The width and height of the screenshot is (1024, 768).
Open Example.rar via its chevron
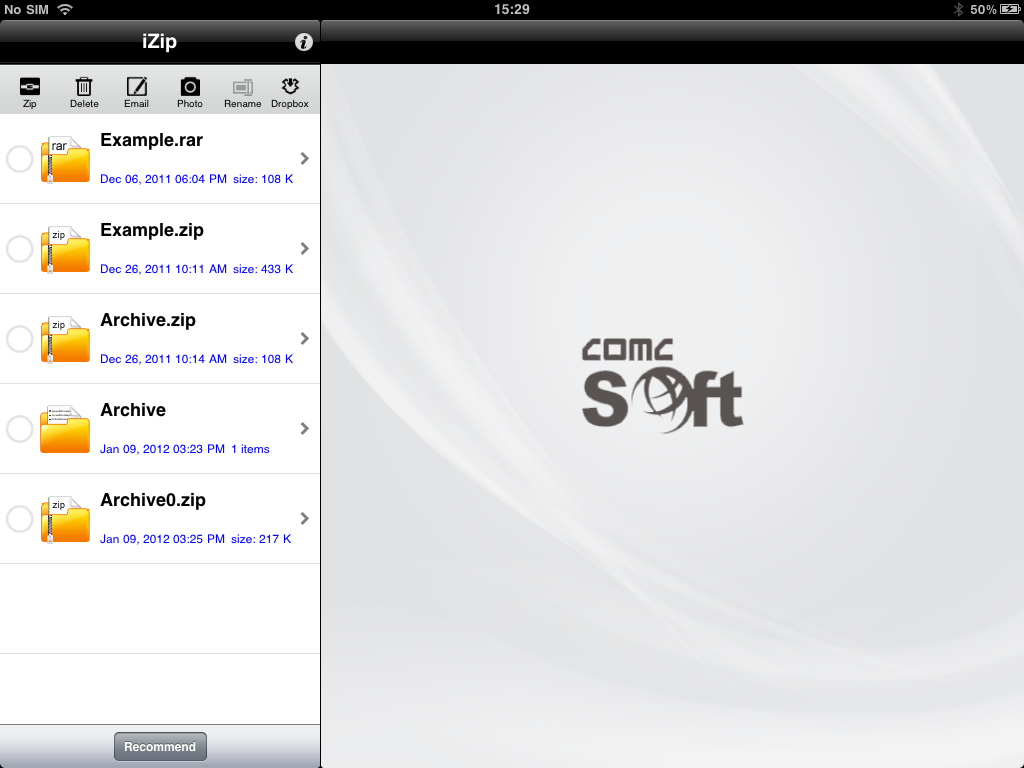(x=304, y=159)
